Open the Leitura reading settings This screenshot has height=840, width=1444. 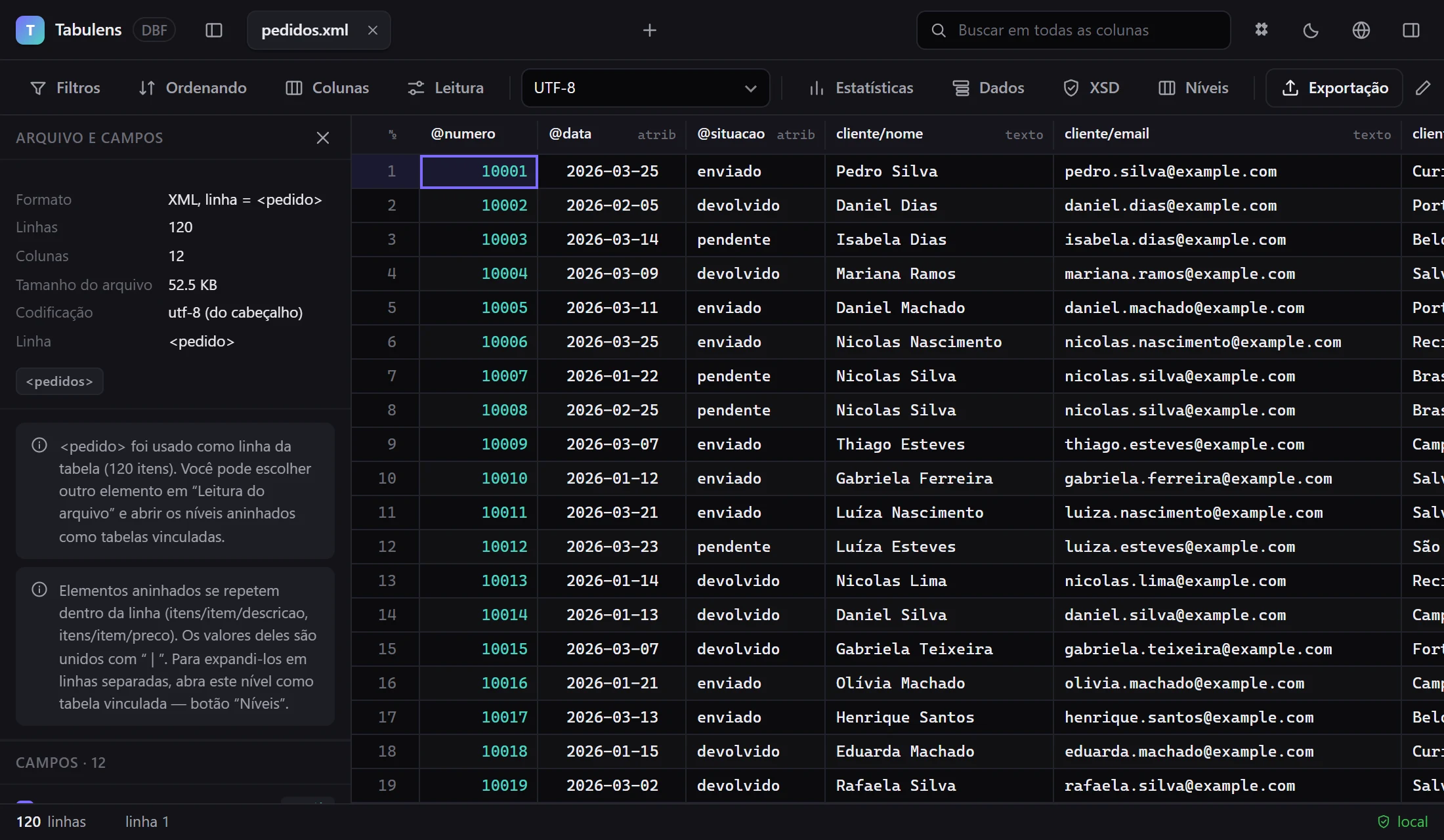[x=446, y=88]
